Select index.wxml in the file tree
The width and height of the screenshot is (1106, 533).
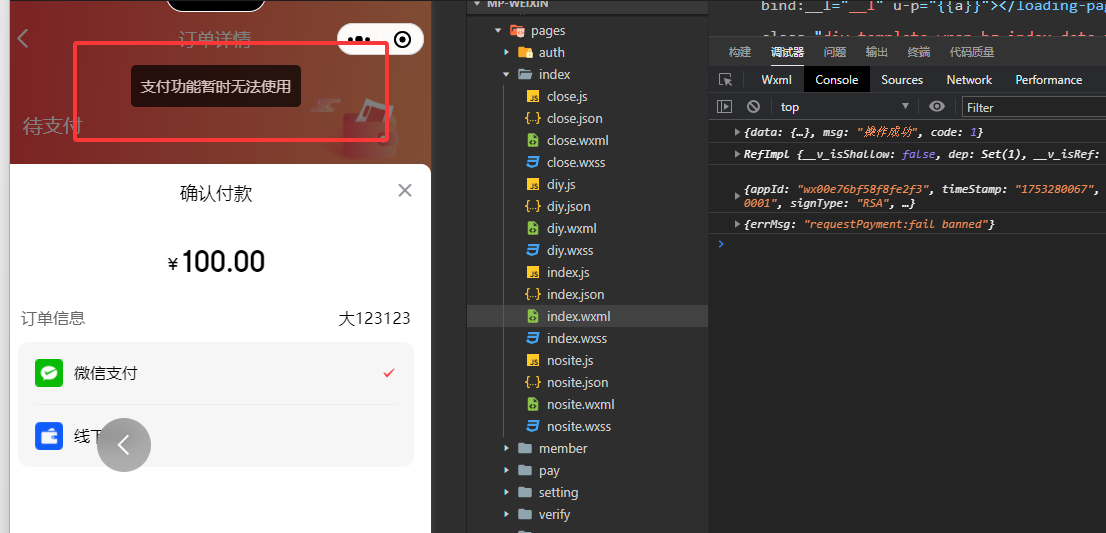[x=587, y=317]
